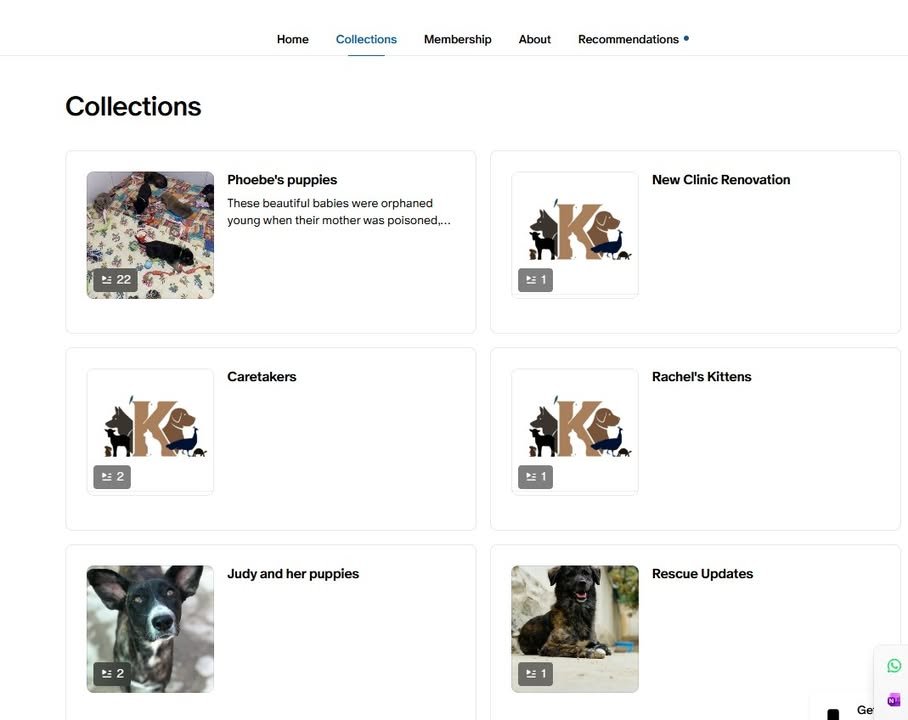Screen dimensions: 908x720
Task: Open the Rescue Updates collection title
Action: tap(702, 573)
